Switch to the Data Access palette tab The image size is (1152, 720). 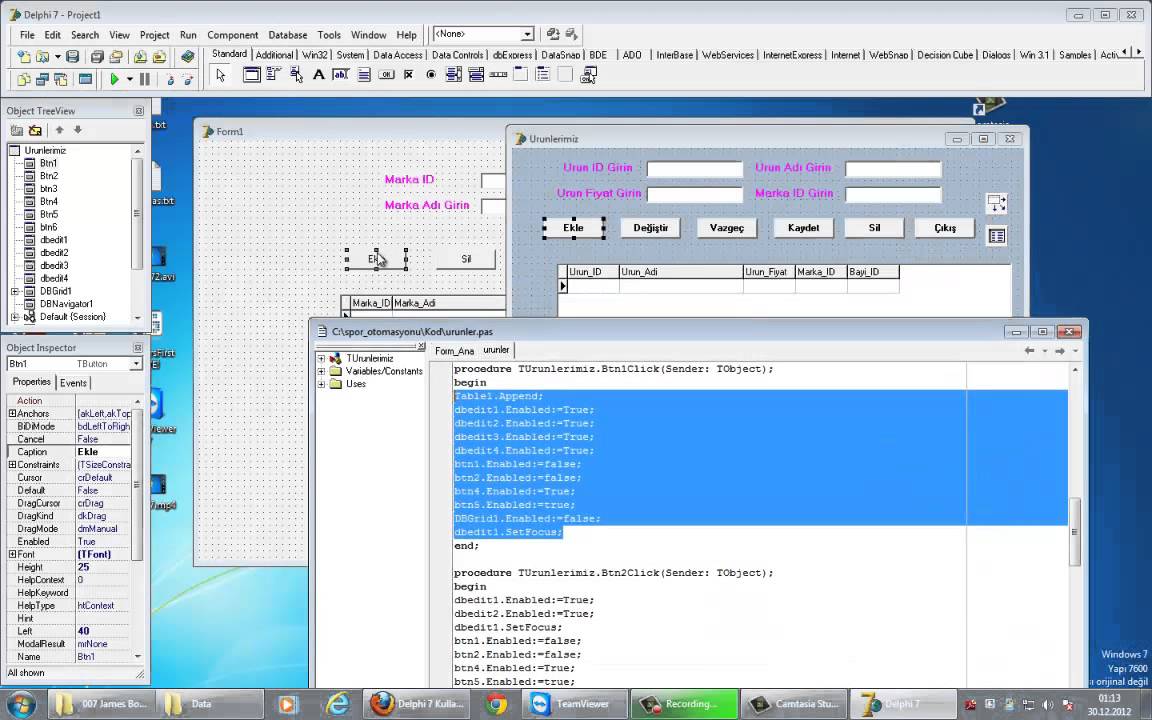(397, 54)
